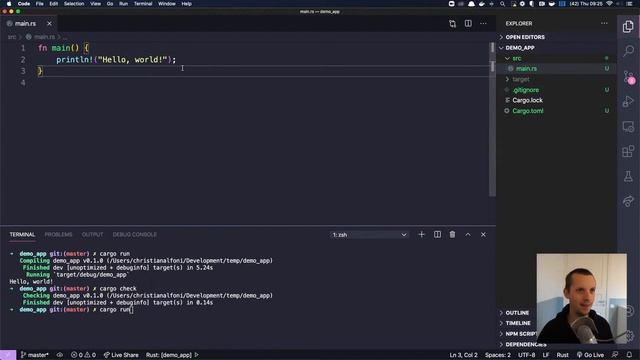Click the watch eye icon beside master

60,355
